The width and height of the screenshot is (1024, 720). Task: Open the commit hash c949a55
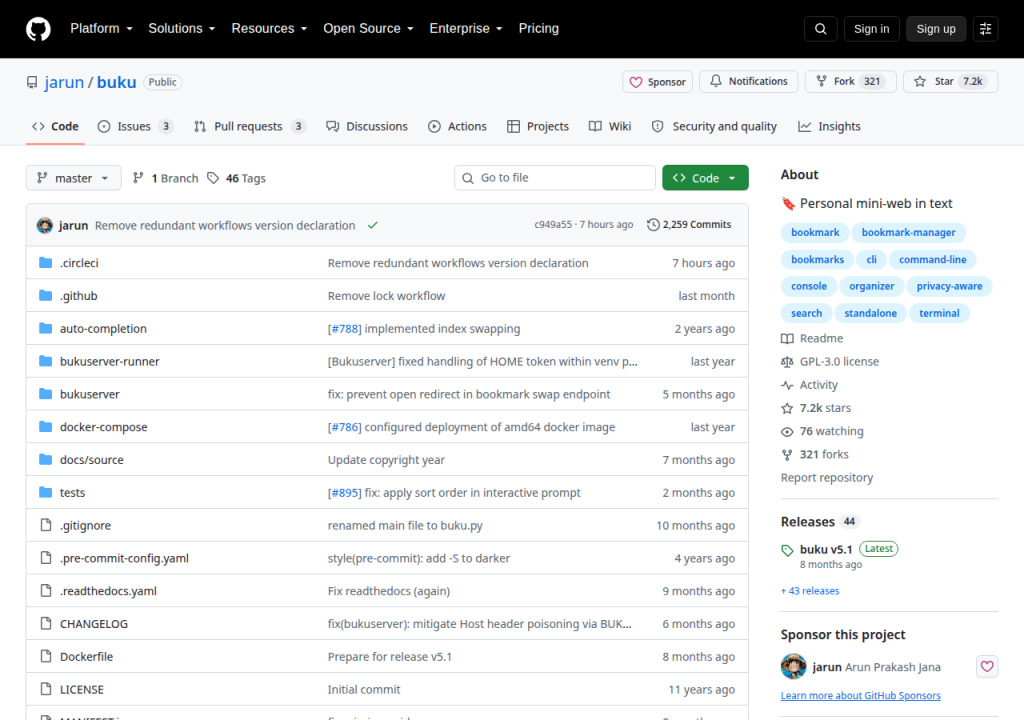(552, 225)
